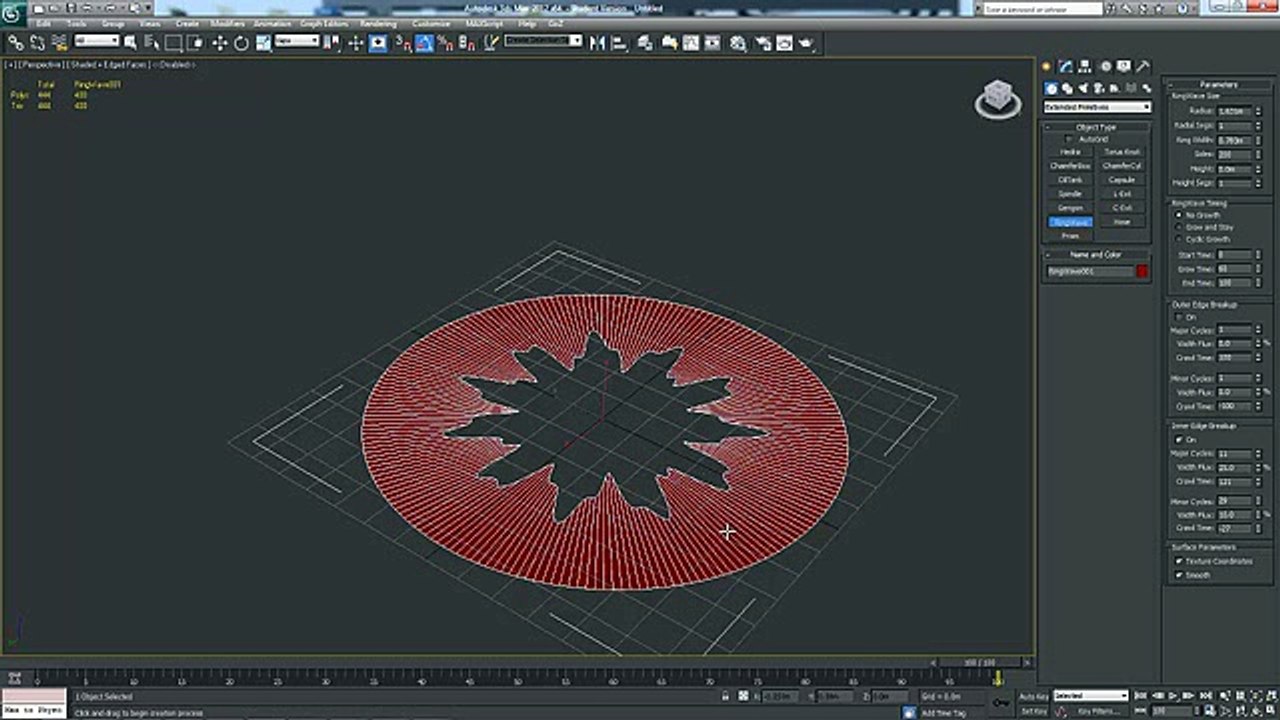Viewport: 1280px width, 720px height.
Task: Switch to the Motion command panel tab
Action: pos(1106,67)
